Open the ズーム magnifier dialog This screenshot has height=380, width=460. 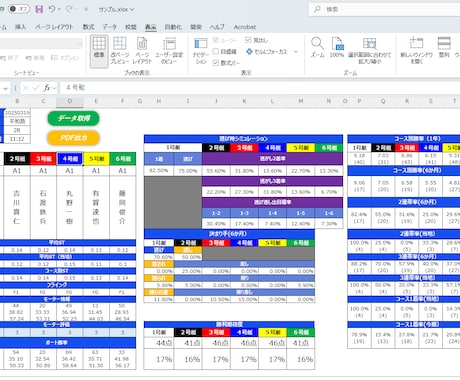click(317, 48)
